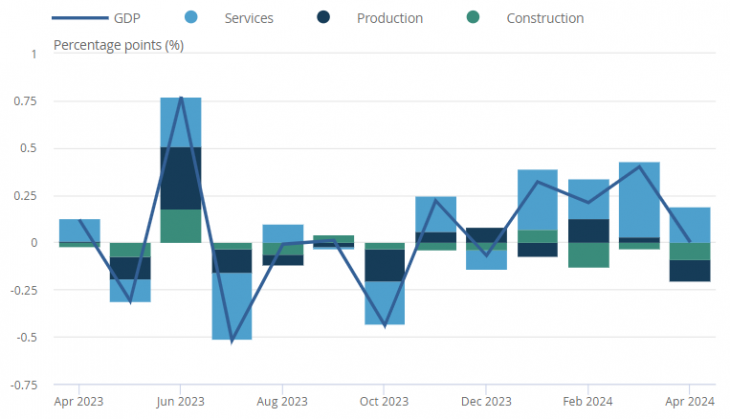The width and height of the screenshot is (730, 419).
Task: Click the '0.75' y-axis value
Action: (x=26, y=101)
